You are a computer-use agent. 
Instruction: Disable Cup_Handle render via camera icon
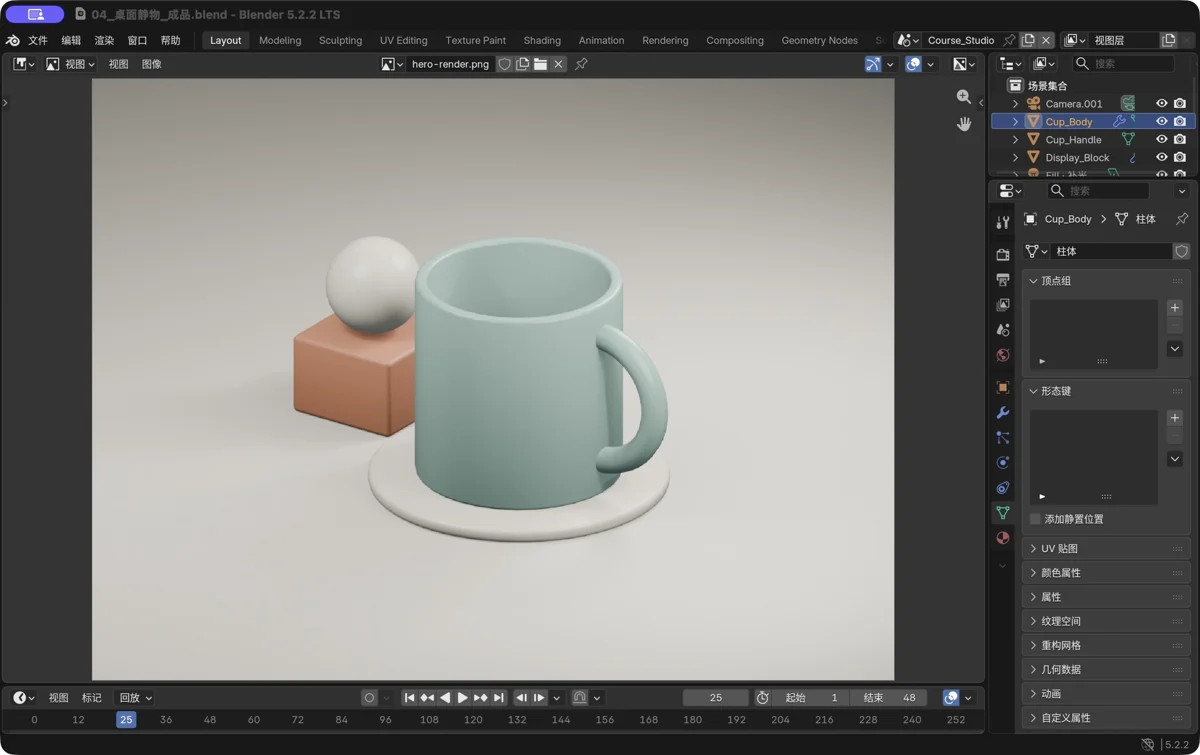(x=1180, y=140)
